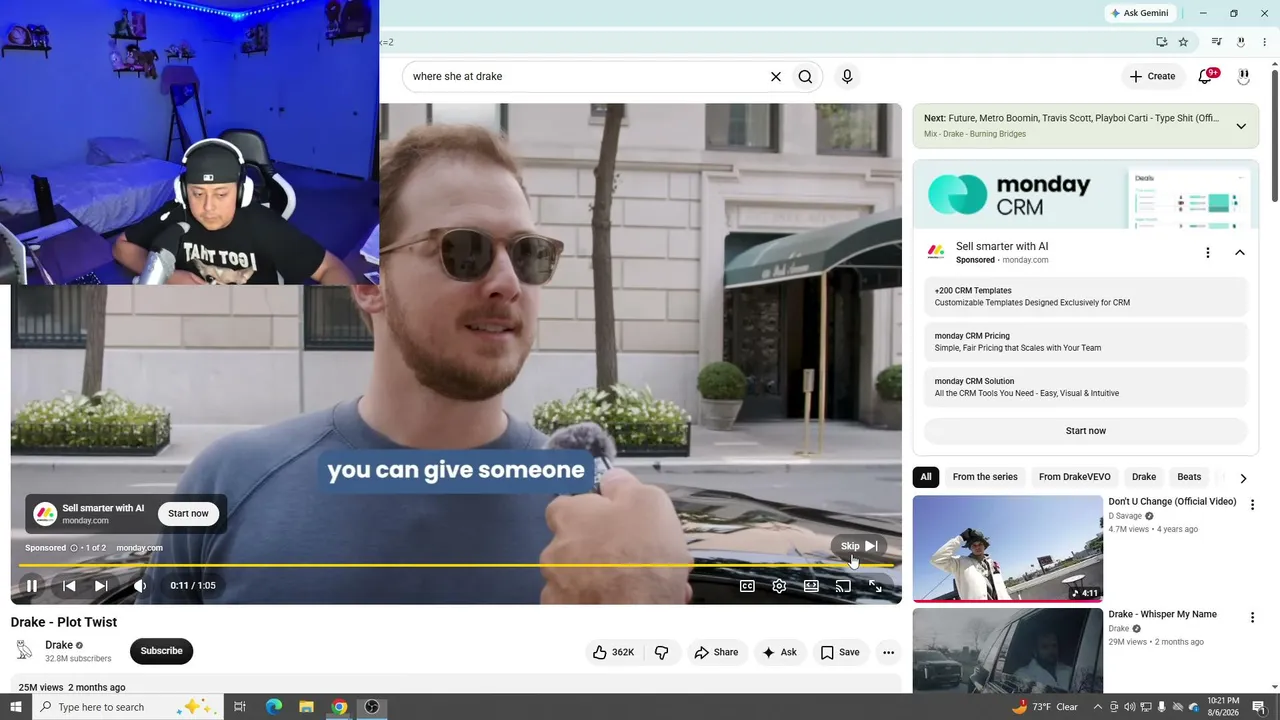Screen dimensions: 1280x720
Task: Open more options for 'Don't U Change' video
Action: pos(1252,505)
